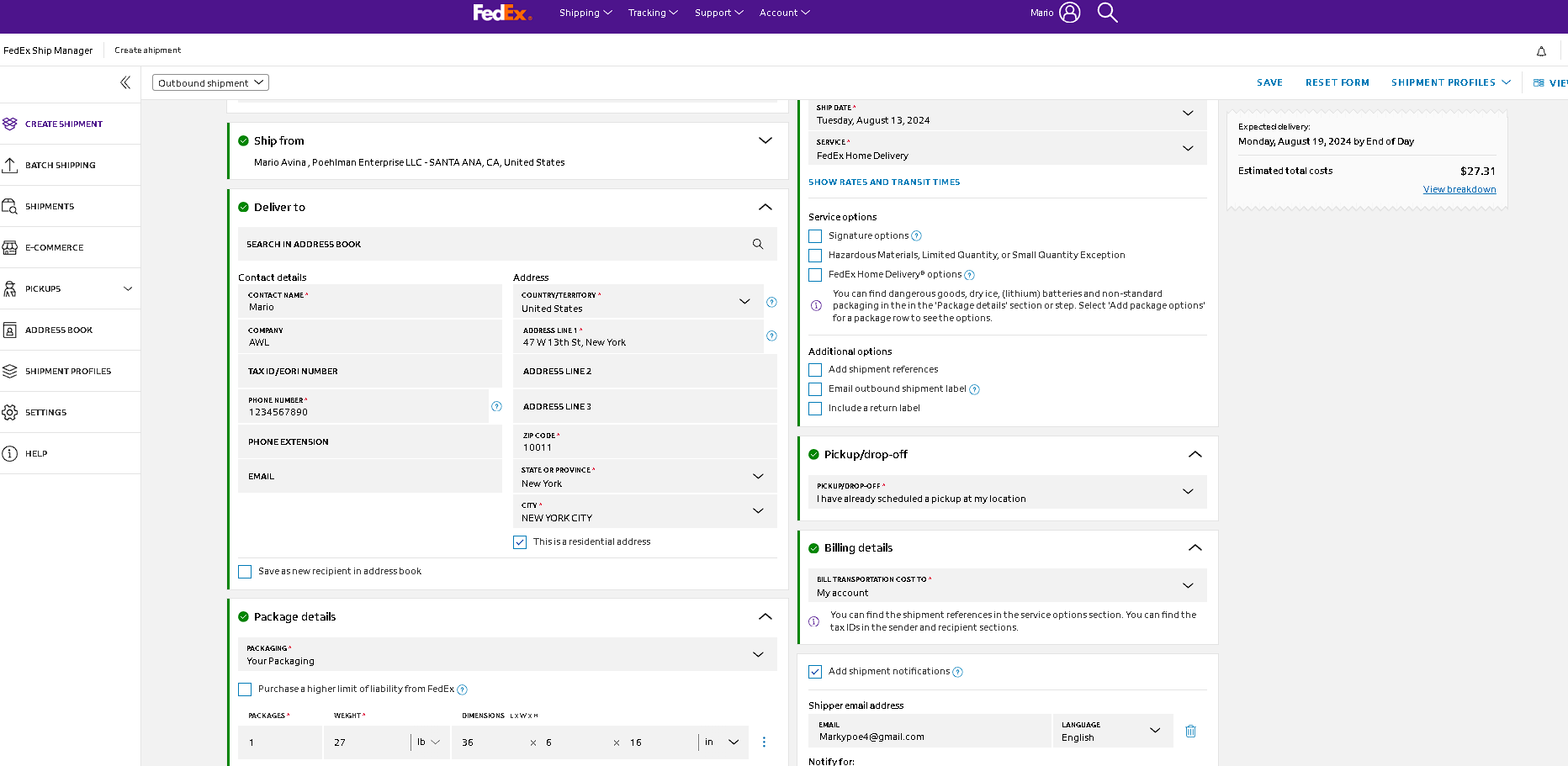Click the Contact Name input field
The width and height of the screenshot is (1568, 766).
[370, 302]
